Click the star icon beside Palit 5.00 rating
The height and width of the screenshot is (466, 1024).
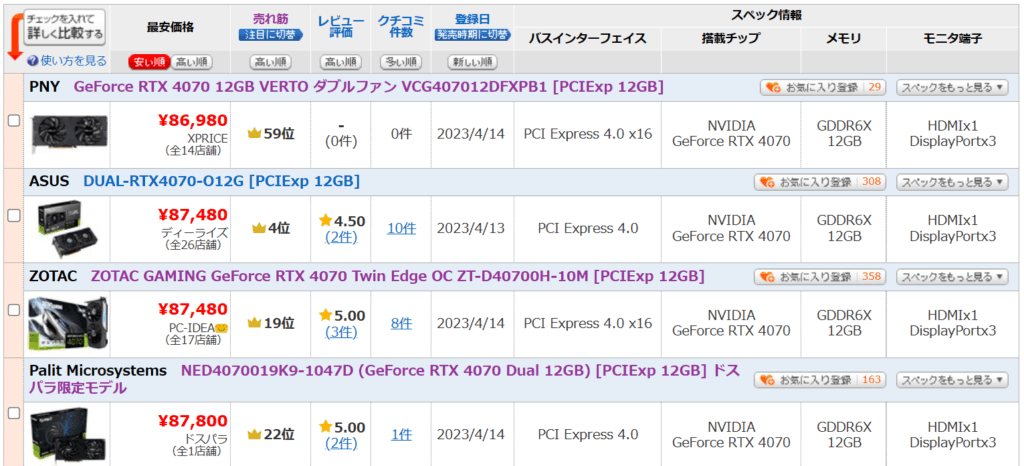pos(326,427)
